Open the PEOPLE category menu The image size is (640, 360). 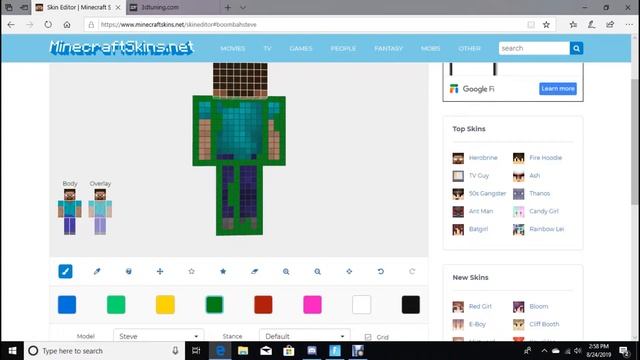coord(343,48)
